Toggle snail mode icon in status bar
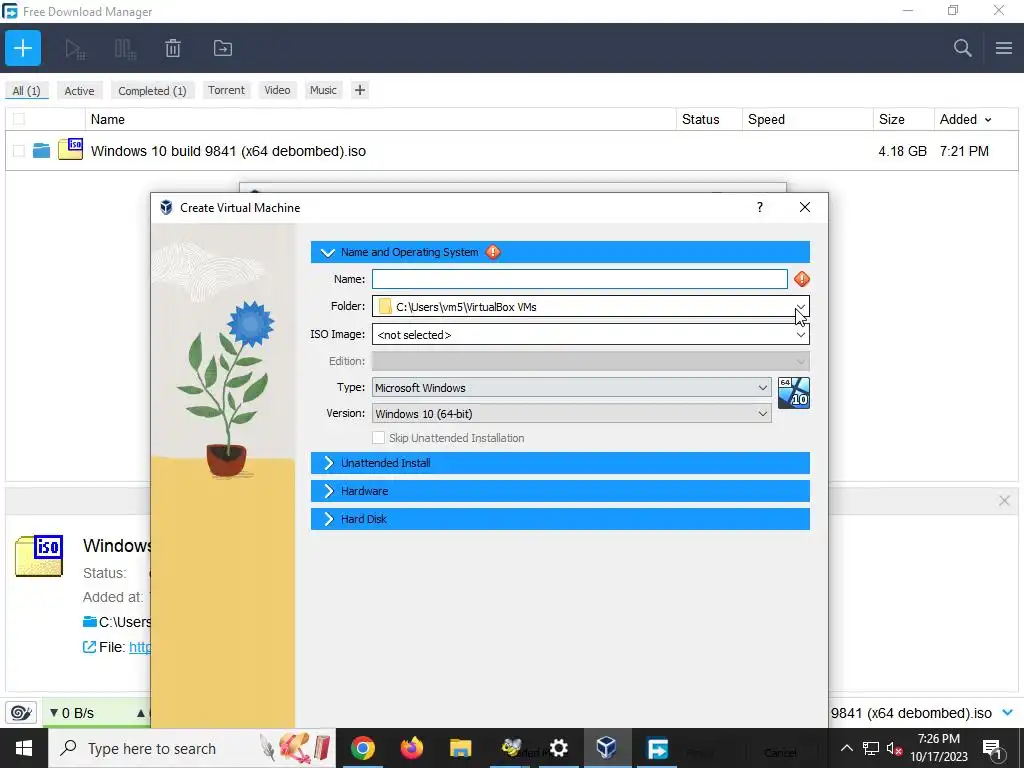Screen dimensions: 1024x768 pos(21,713)
